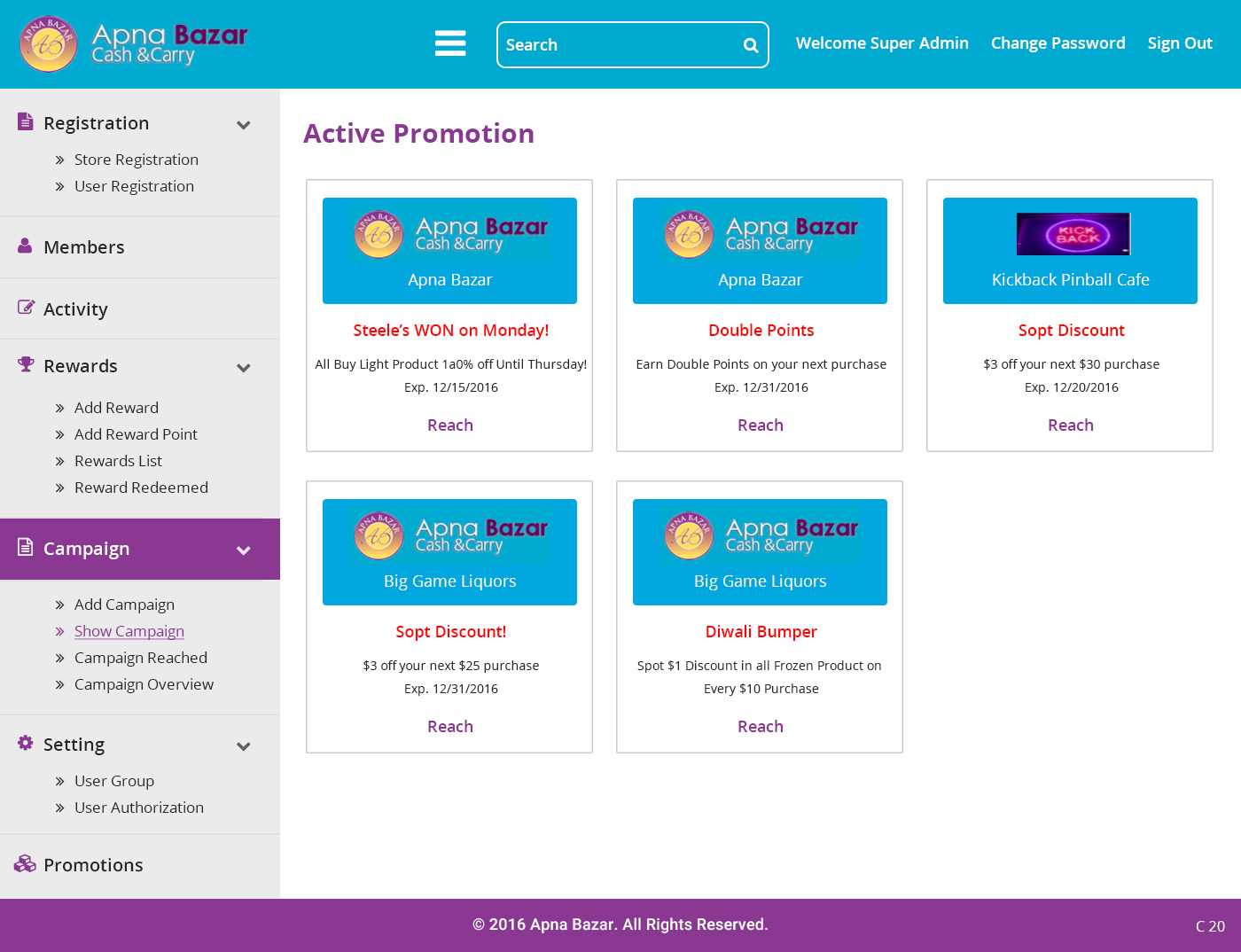
Task: Collapse the Registration section chevron
Action: click(244, 125)
